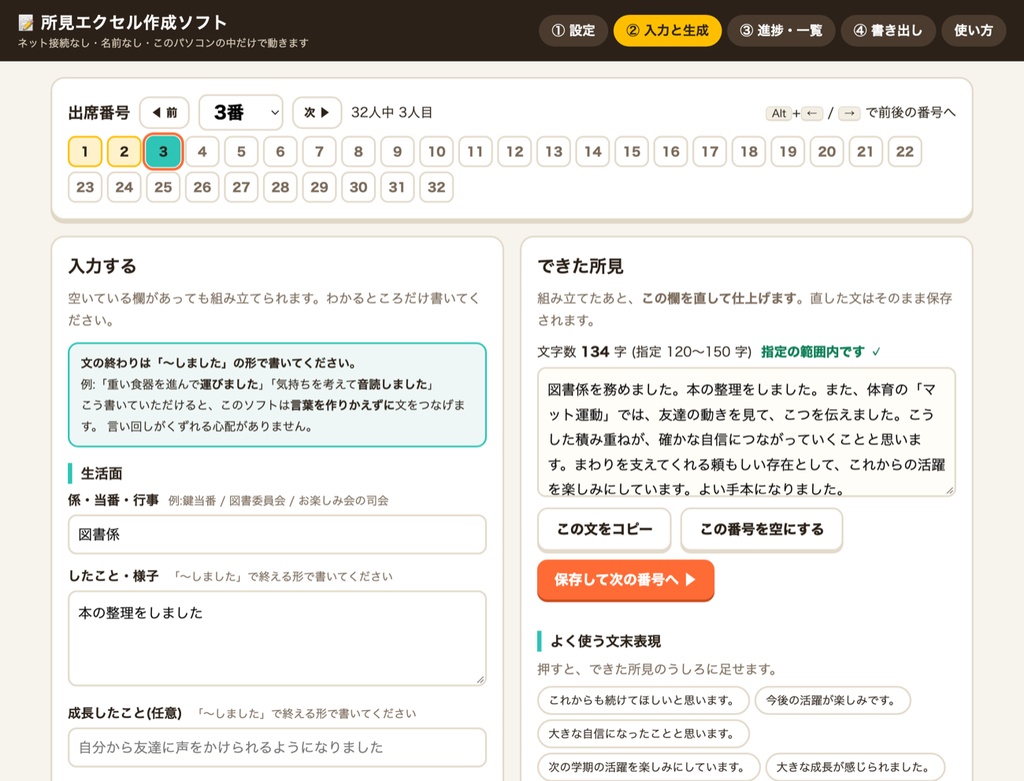Click the したこと・様子 textarea
1024x781 pixels.
point(277,638)
